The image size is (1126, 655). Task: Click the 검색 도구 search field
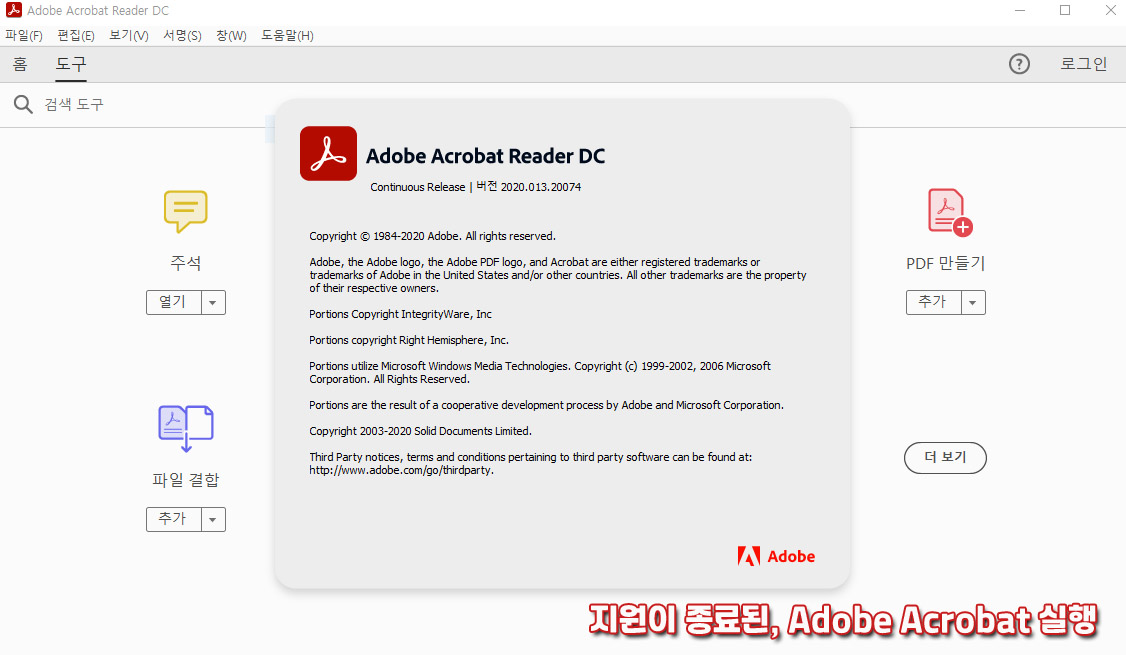tap(75, 104)
